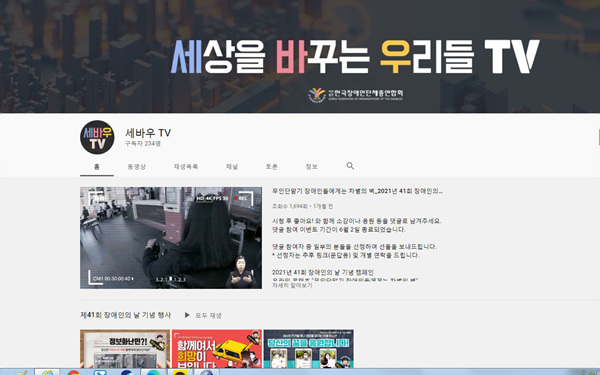Open the 무인단말기 featured video title link
This screenshot has width=600, height=375.
click(x=357, y=191)
